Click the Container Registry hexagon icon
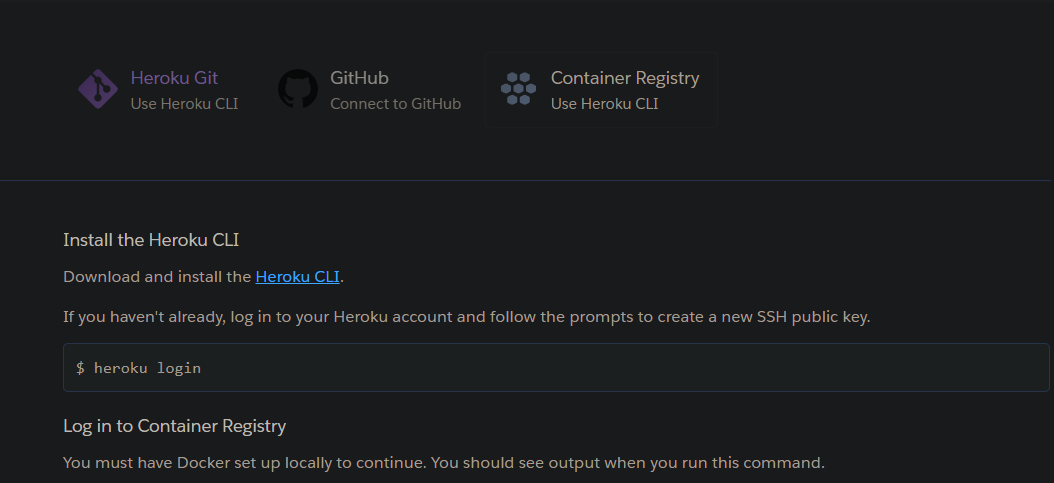Viewport: 1054px width, 483px height. click(x=518, y=90)
